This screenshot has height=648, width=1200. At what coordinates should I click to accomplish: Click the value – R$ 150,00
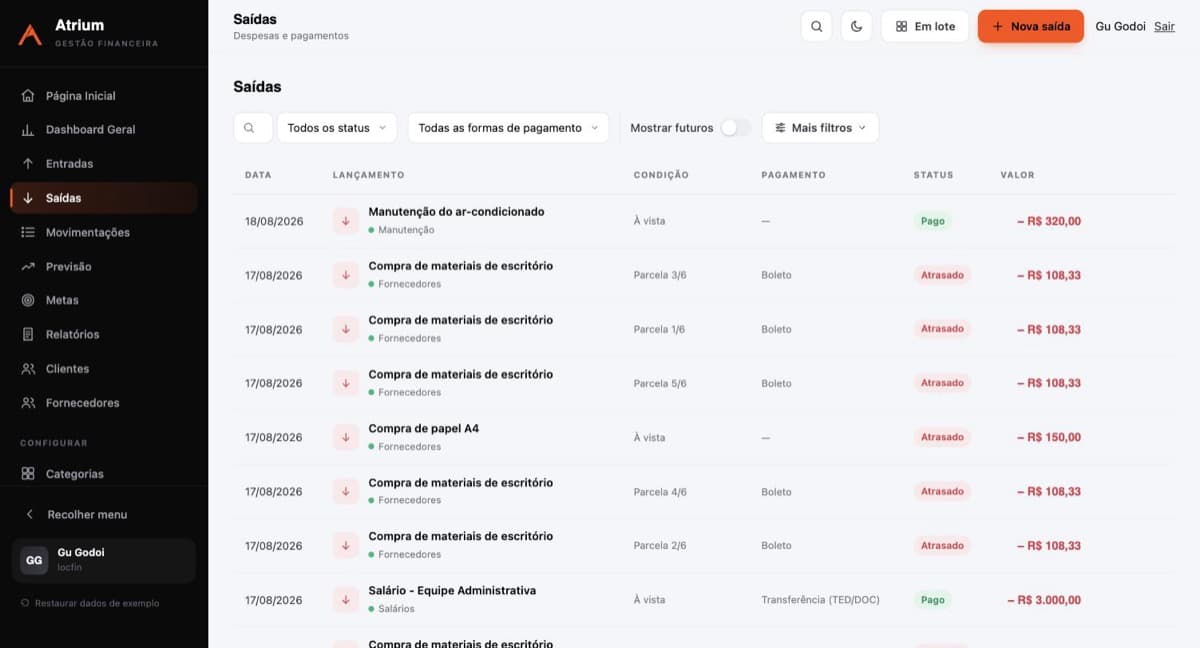(1049, 437)
